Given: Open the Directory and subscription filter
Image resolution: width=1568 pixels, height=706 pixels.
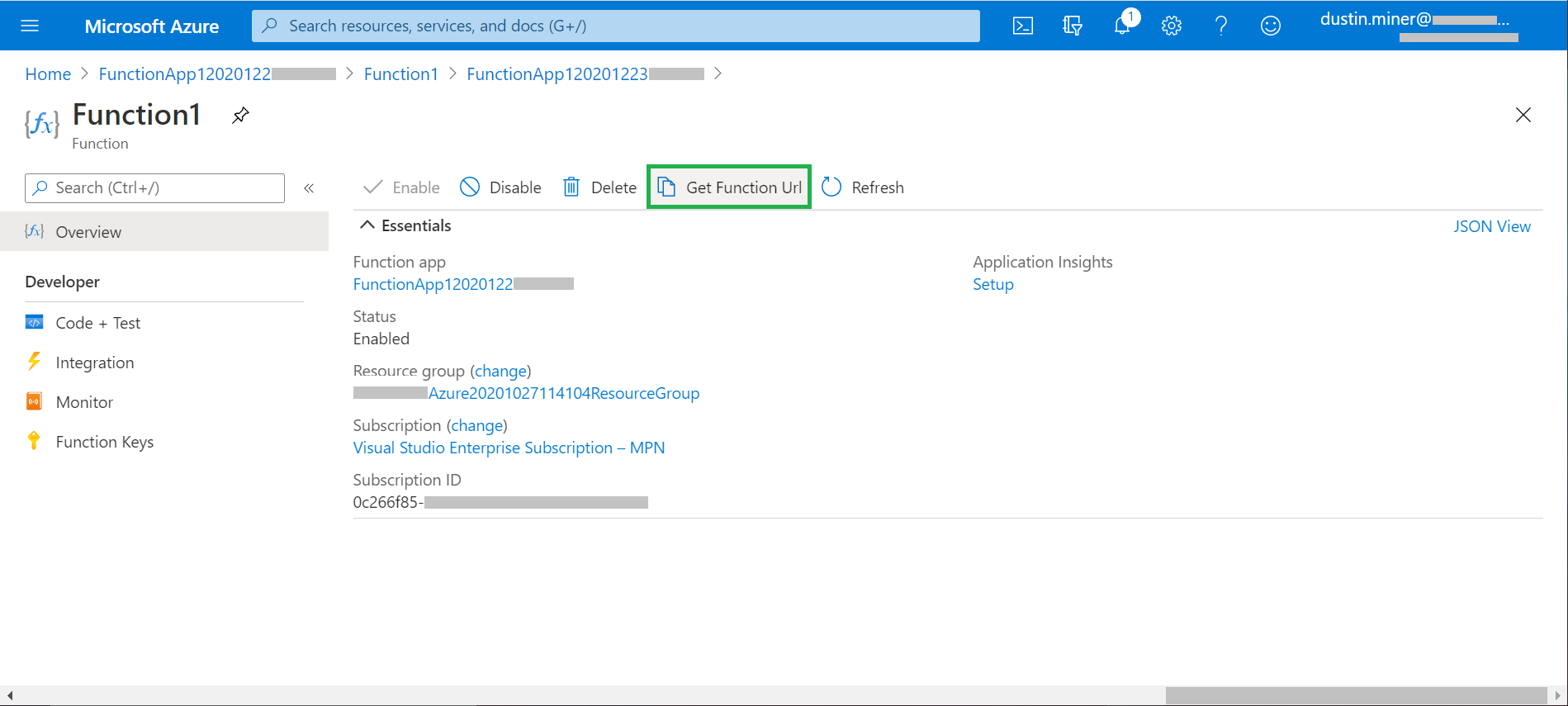Looking at the screenshot, I should click(1073, 26).
